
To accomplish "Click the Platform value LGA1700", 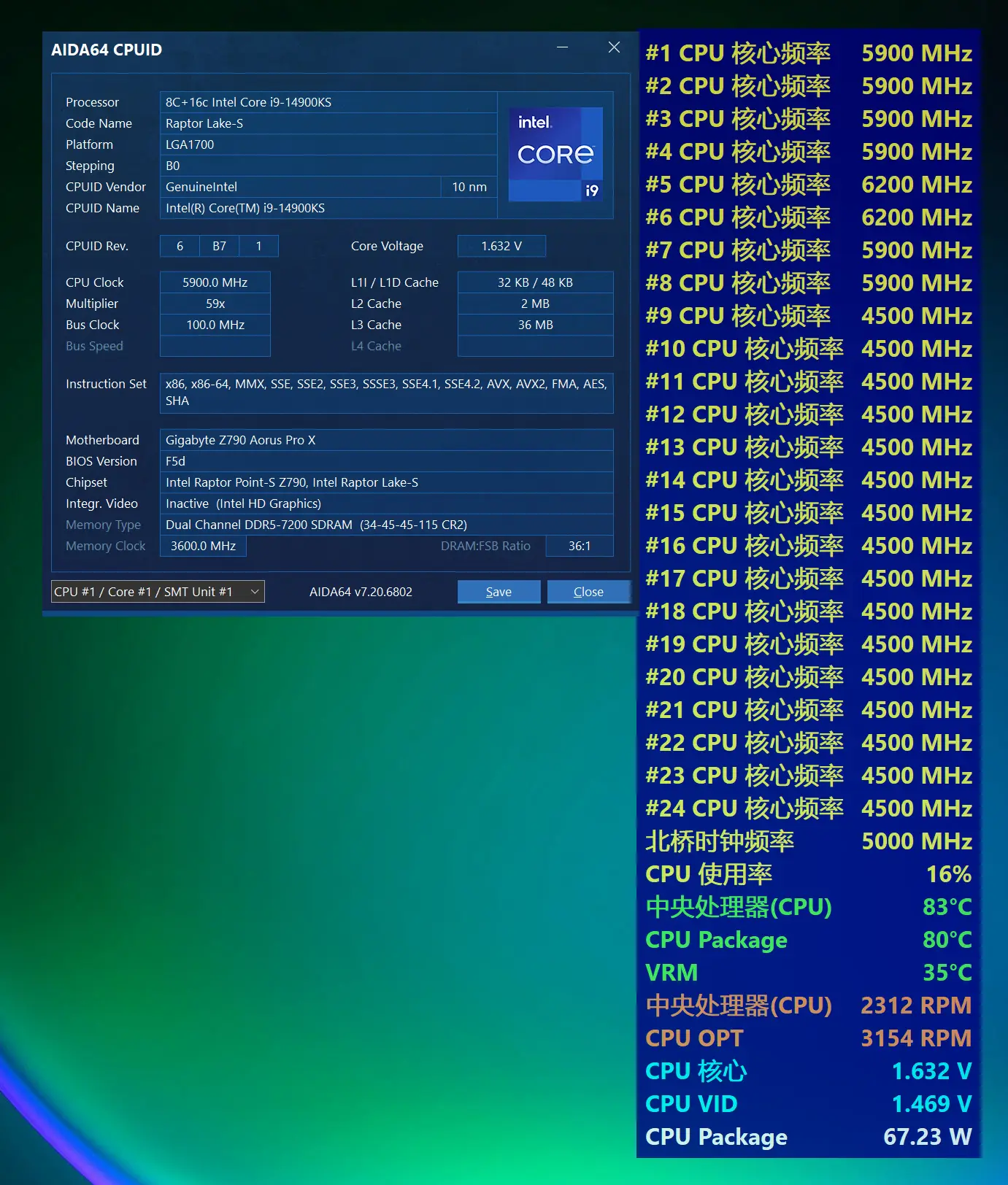I will point(328,144).
